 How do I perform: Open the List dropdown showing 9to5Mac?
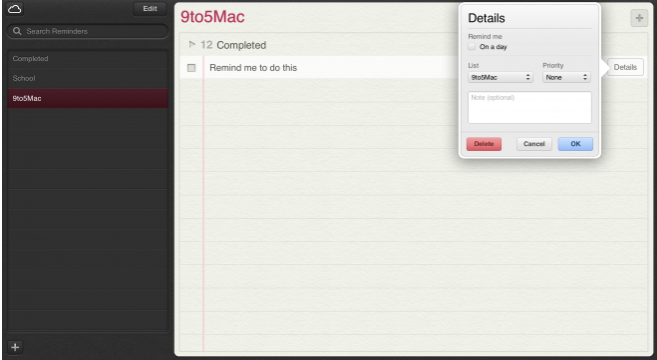tap(500, 77)
